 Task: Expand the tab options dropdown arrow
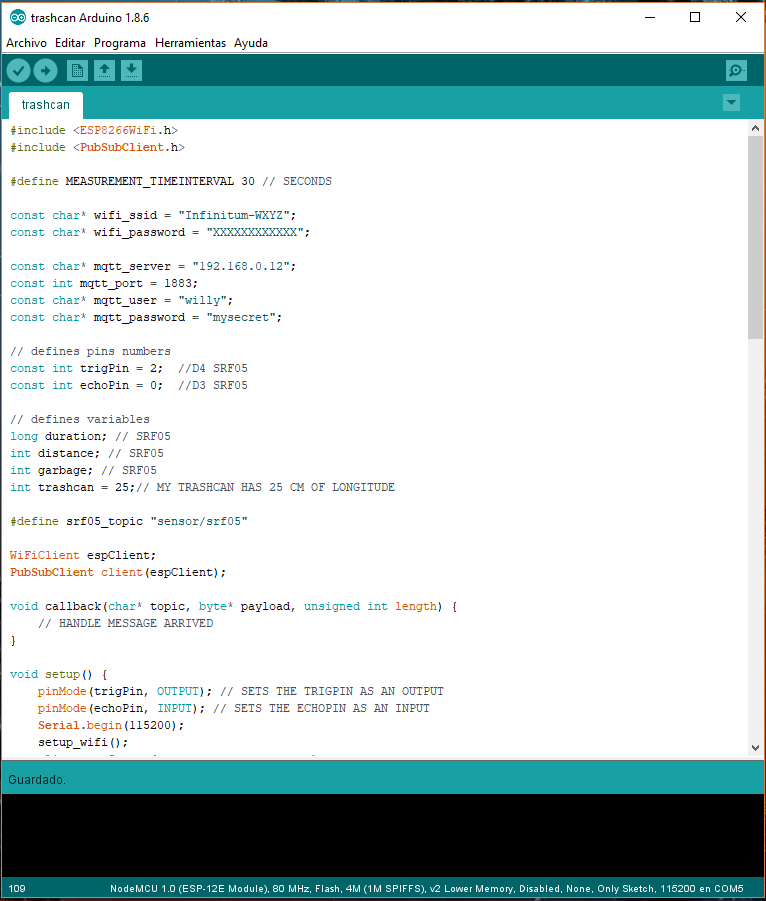coord(731,103)
